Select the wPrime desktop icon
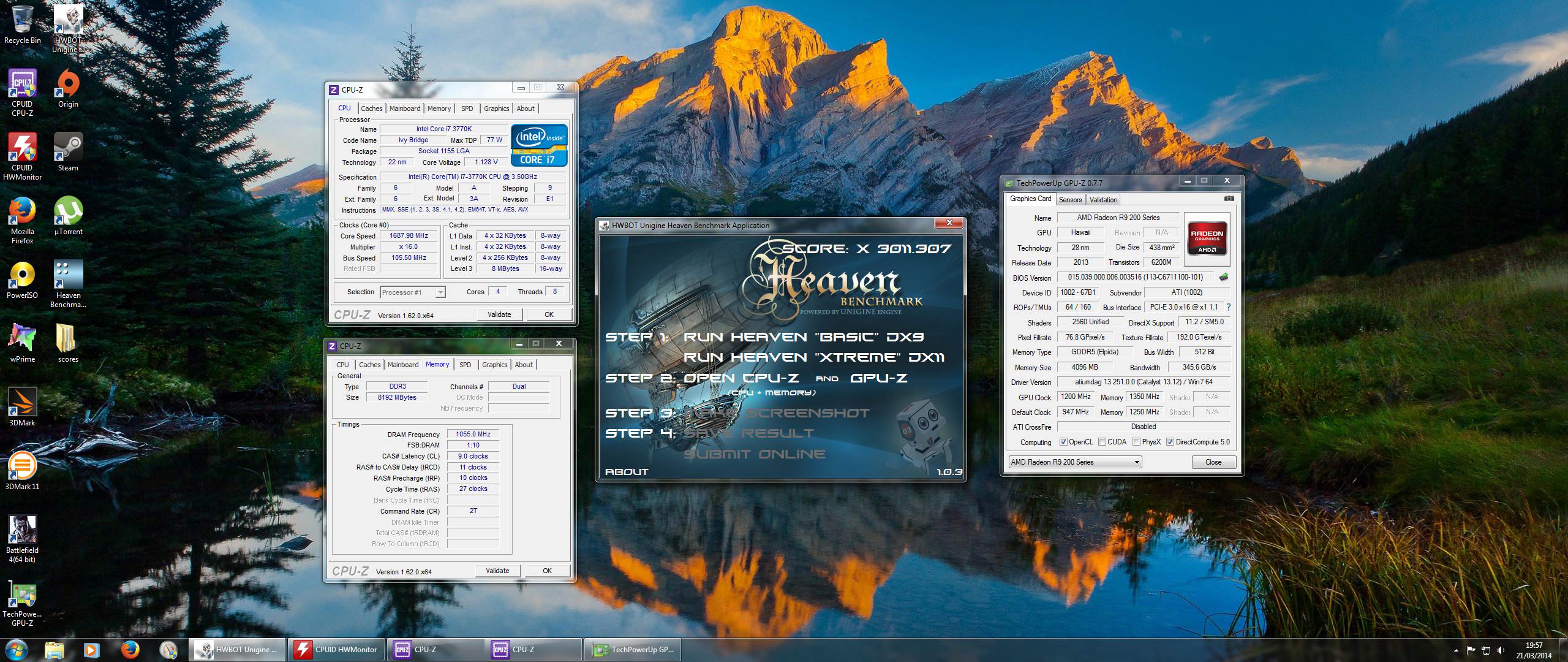The image size is (1568, 662). click(x=22, y=343)
